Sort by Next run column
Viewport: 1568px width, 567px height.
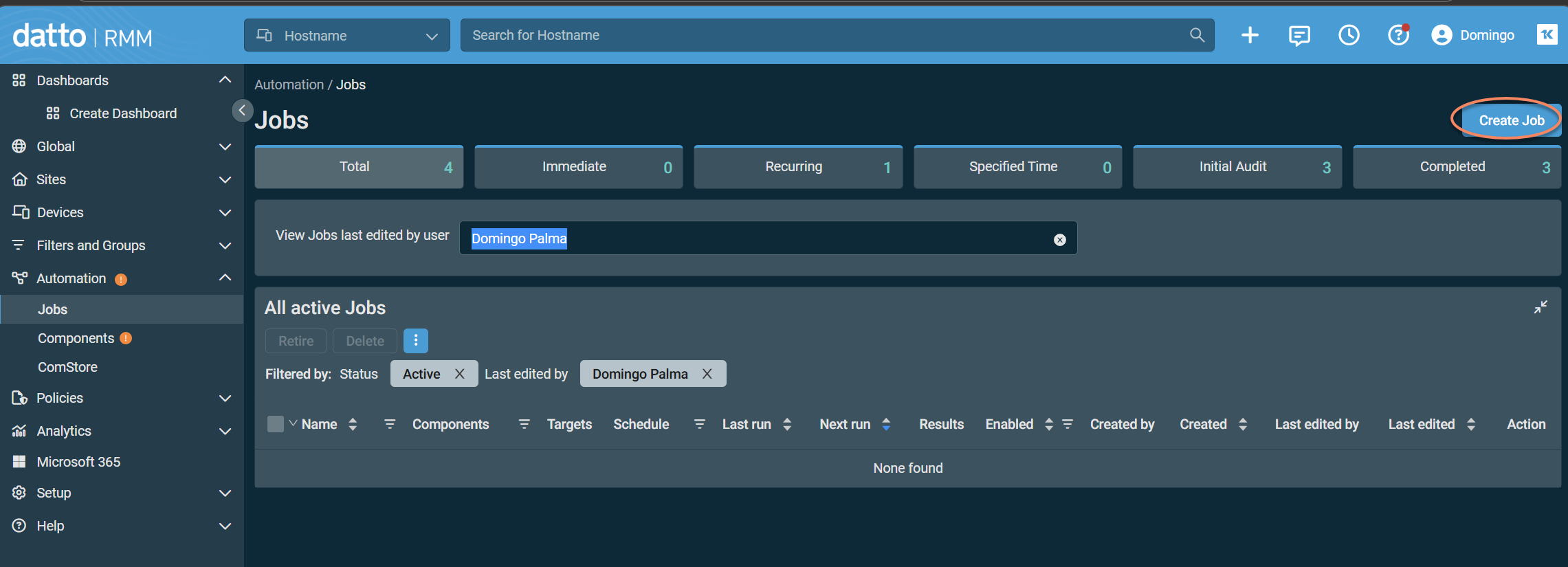[x=886, y=424]
